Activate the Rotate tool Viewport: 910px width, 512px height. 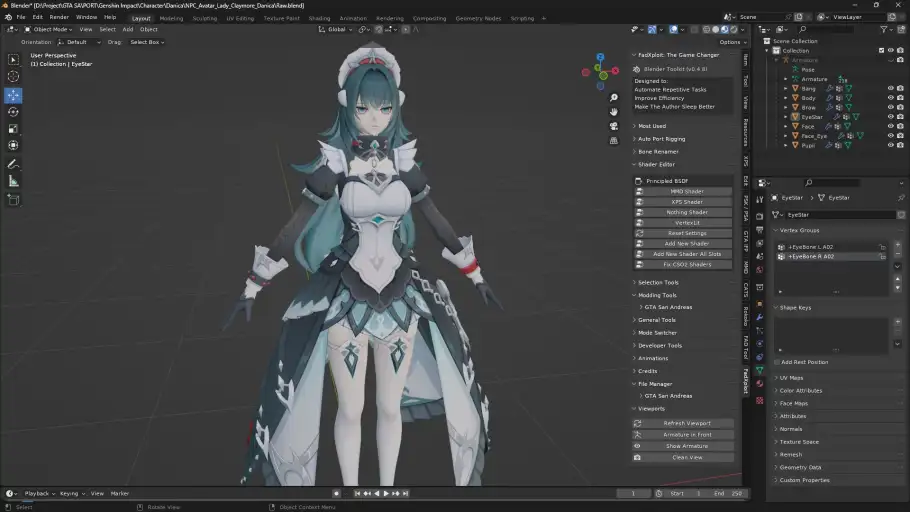[x=13, y=112]
